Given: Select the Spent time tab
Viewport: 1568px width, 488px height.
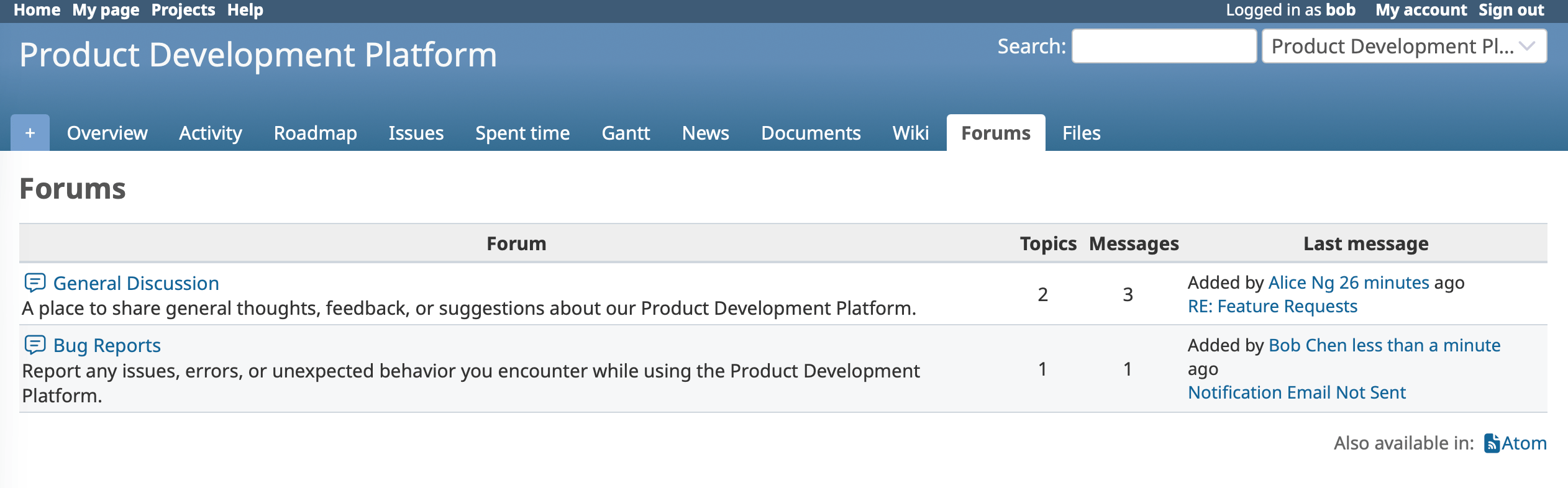Looking at the screenshot, I should point(522,133).
